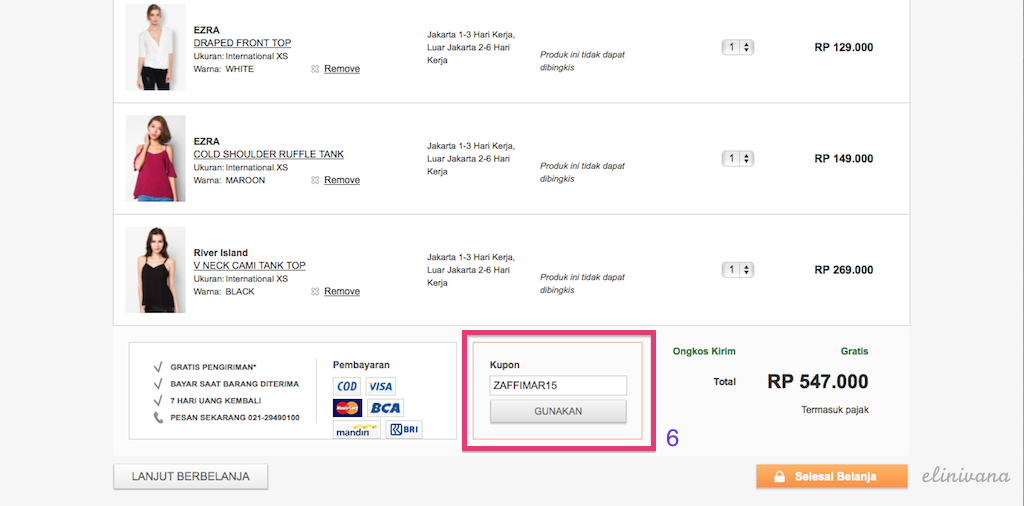Click the Lanjut Berbelanja button
This screenshot has width=1024, height=506.
191,477
